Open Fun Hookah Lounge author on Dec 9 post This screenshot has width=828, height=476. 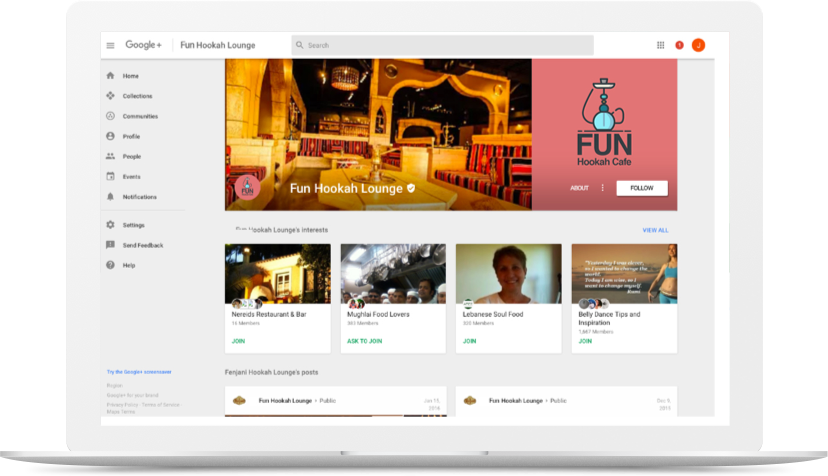click(515, 401)
